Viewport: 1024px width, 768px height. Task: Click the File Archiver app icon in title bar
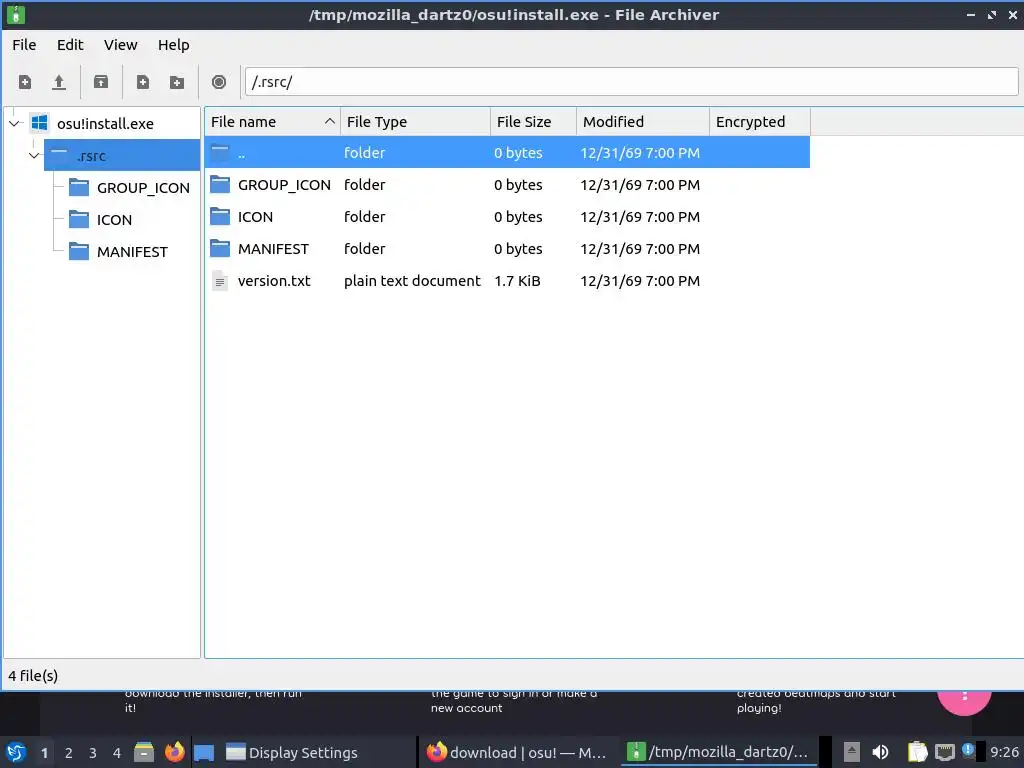(16, 14)
